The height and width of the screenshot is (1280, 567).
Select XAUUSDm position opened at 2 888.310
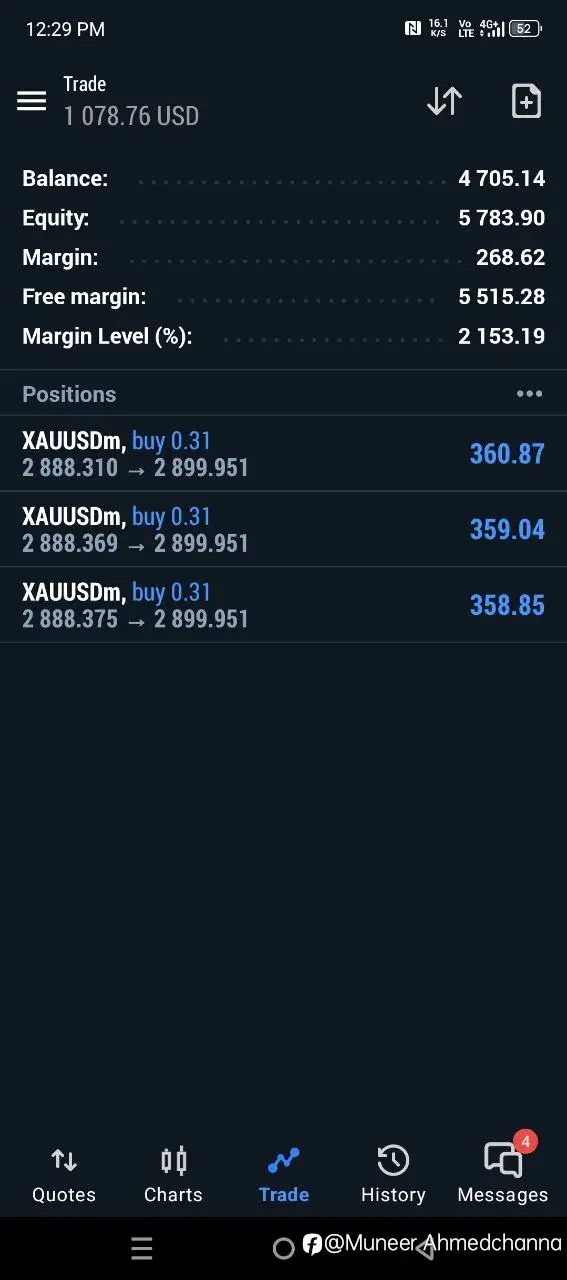click(283, 454)
